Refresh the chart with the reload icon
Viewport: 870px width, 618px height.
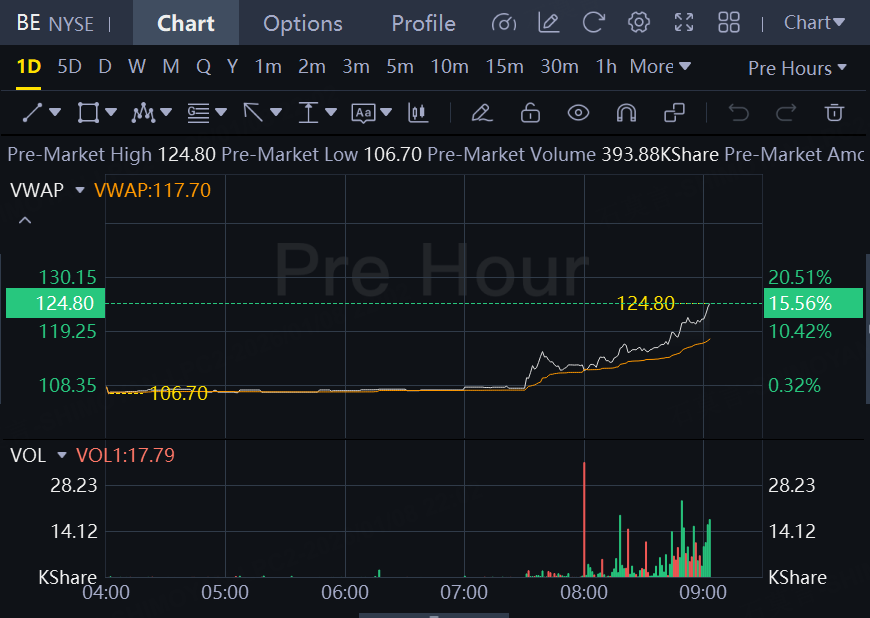tap(593, 23)
